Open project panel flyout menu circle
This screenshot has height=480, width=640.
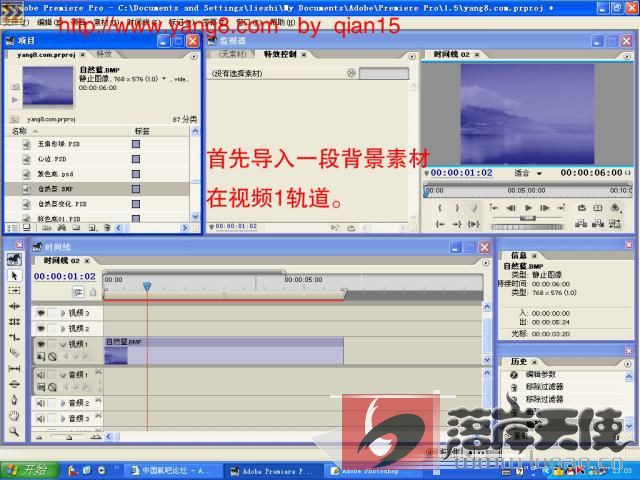click(194, 56)
